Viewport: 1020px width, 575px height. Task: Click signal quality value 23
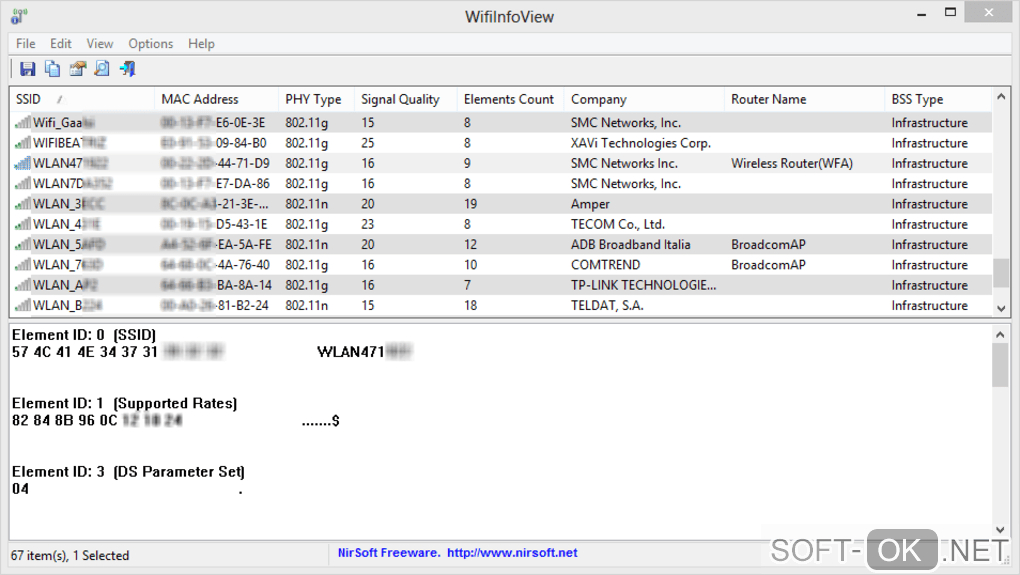pos(368,224)
